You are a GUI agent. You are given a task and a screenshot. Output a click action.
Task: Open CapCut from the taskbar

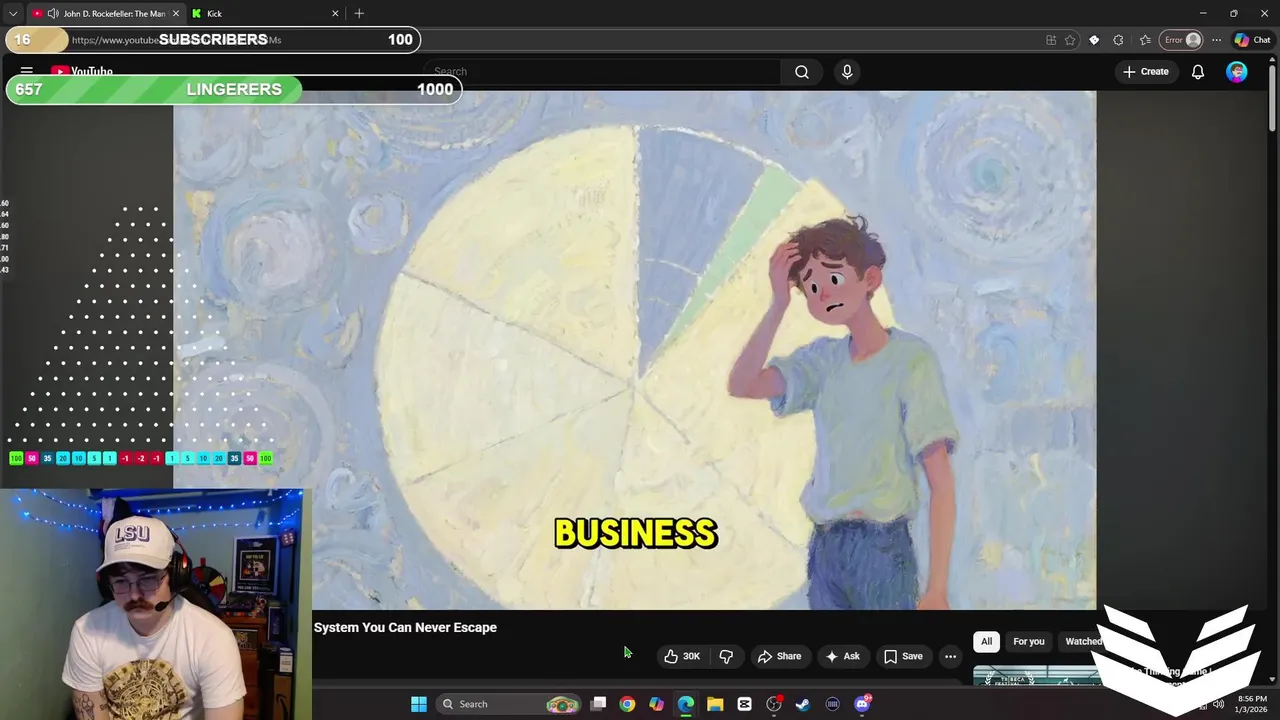[x=744, y=704]
